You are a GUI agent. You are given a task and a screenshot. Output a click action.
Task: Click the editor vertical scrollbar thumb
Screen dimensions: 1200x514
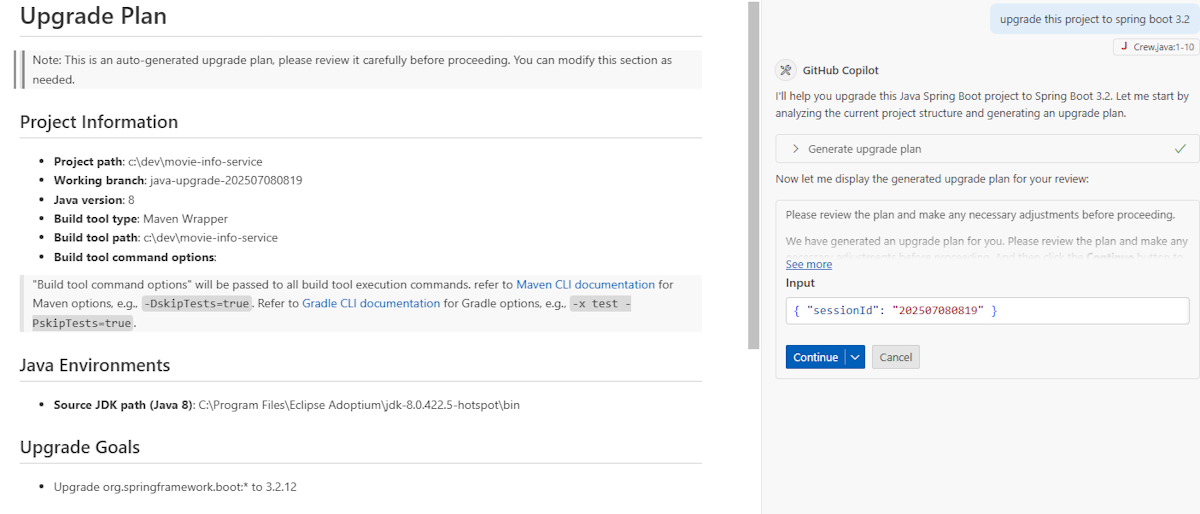752,175
